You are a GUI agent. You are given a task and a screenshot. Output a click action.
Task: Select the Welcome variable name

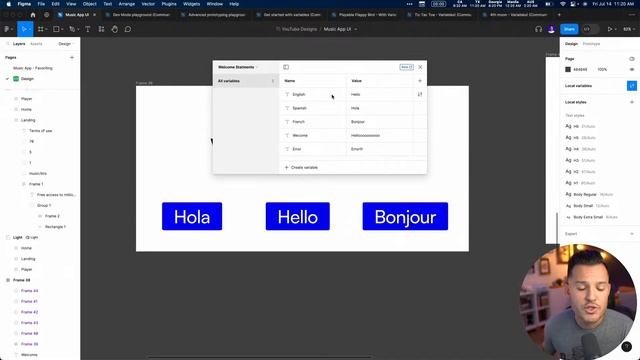[x=300, y=136]
